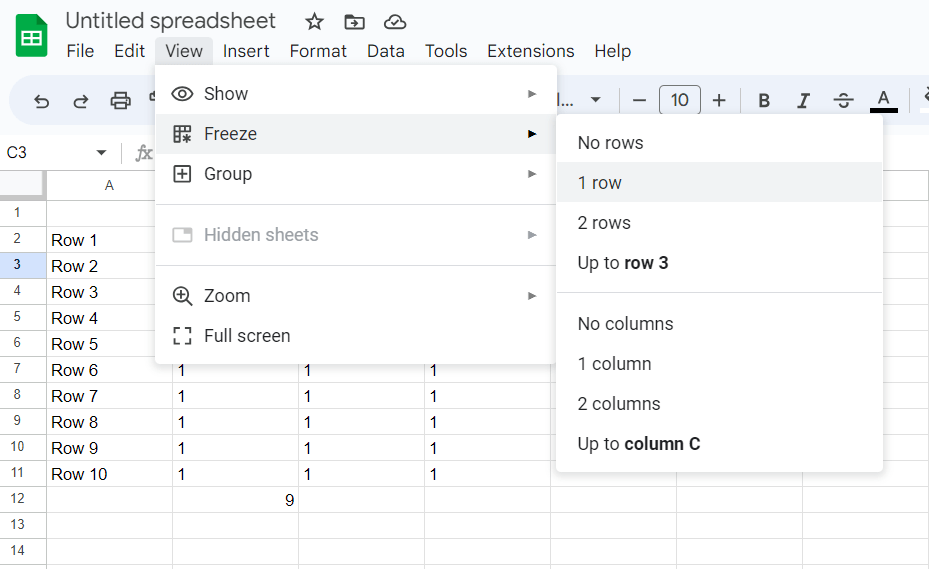The image size is (929, 569).
Task: Check the cloud save status icon
Action: (395, 22)
